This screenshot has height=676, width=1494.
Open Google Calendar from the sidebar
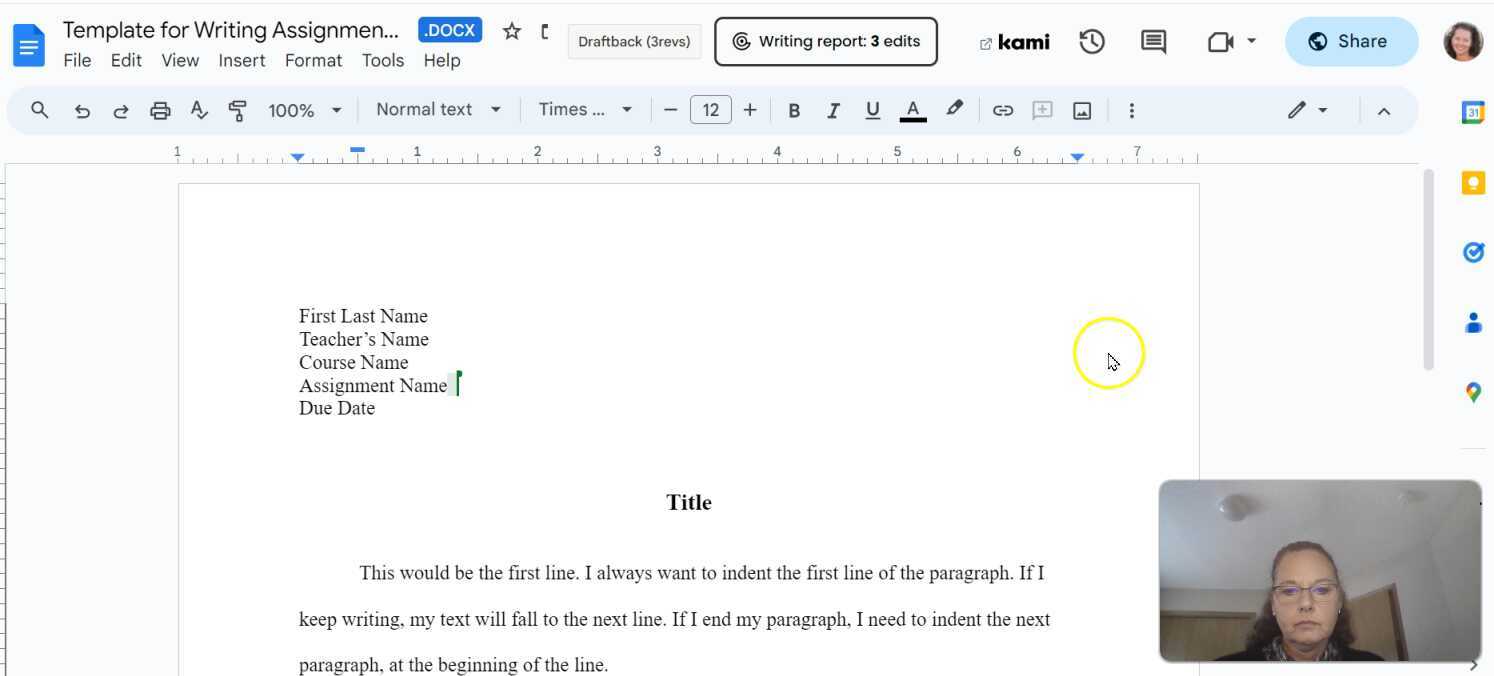(1473, 113)
